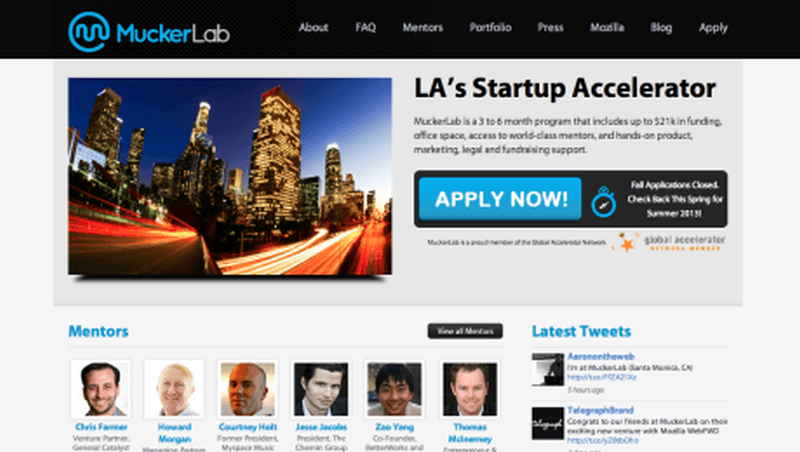800x452 pixels.
Task: Click the stopwatch icon beside Apply Now
Action: tap(604, 202)
